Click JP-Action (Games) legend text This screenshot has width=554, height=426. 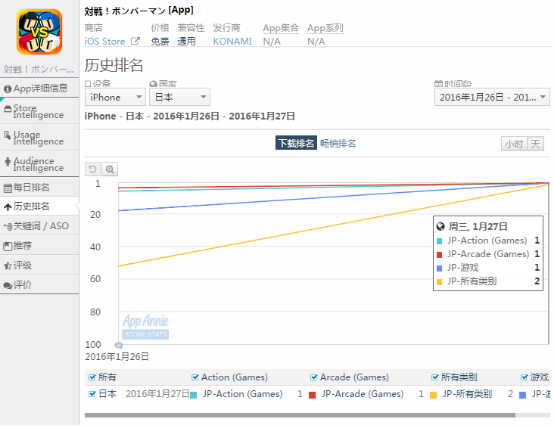(x=242, y=394)
